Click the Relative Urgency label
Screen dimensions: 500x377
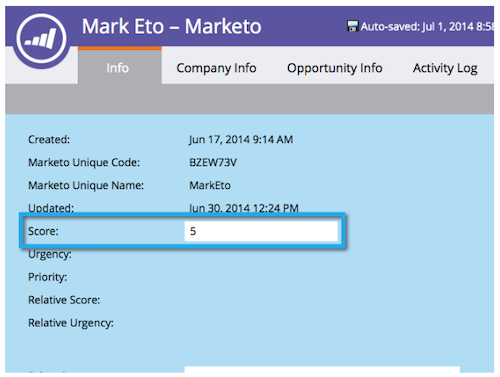coord(71,323)
